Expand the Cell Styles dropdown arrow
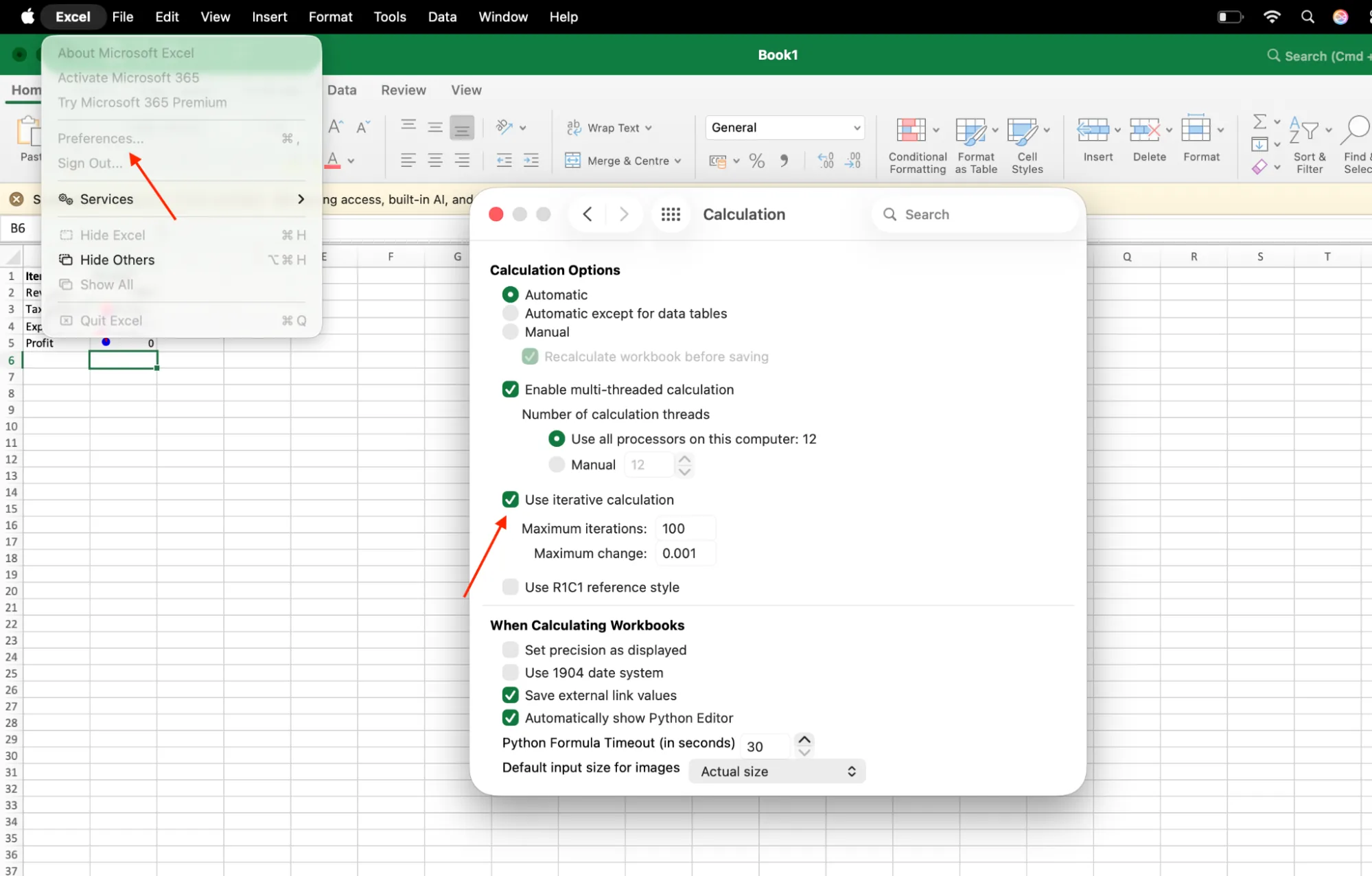 1047,130
